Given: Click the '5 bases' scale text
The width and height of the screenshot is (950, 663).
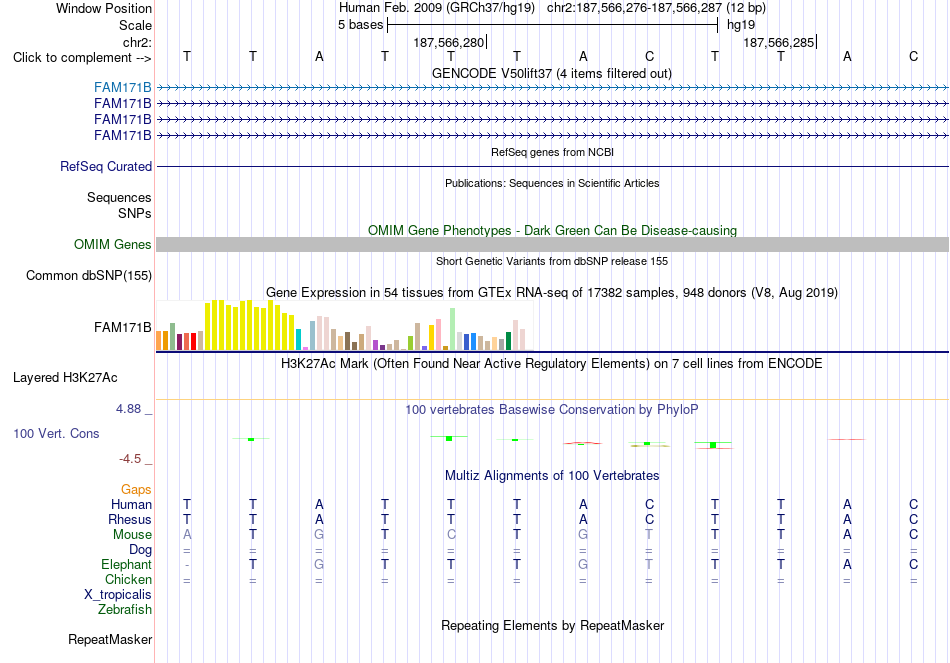Looking at the screenshot, I should (360, 25).
